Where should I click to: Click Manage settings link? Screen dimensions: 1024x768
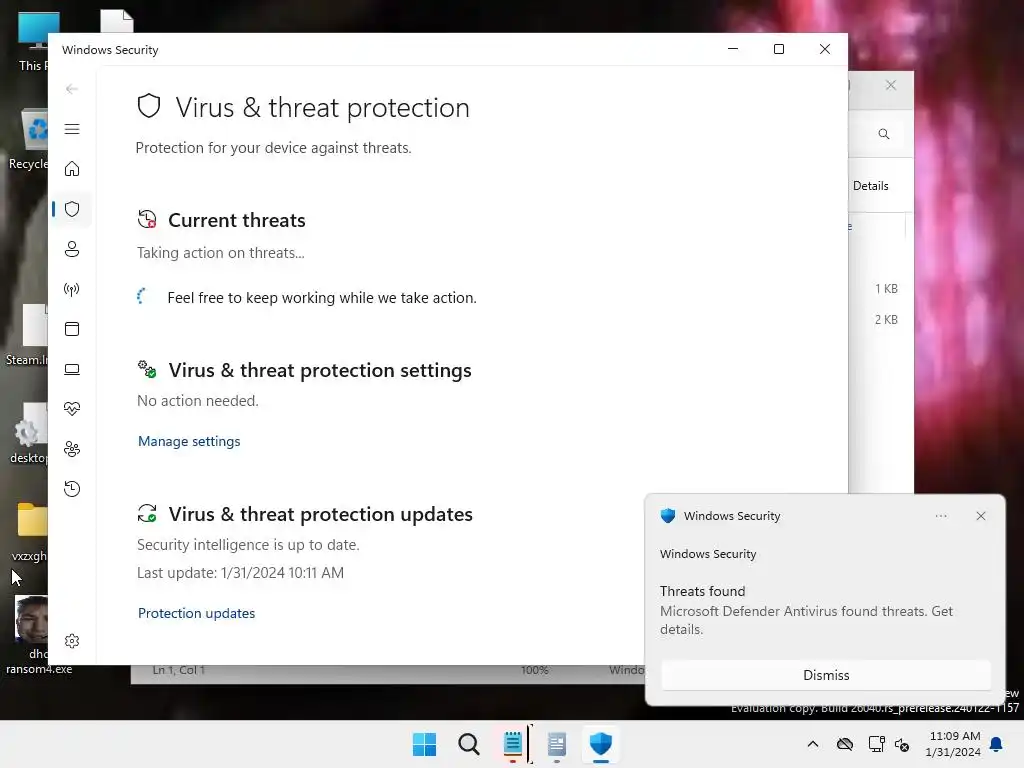[189, 441]
